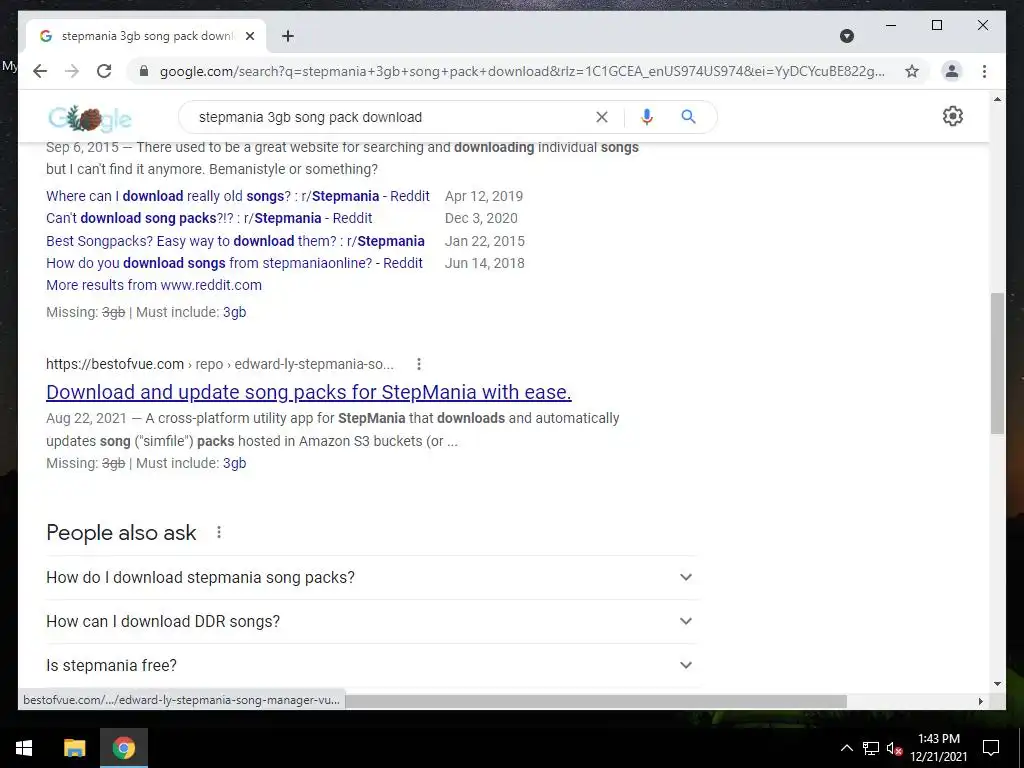Click the 'Dec 3, 2020' date text
Image resolution: width=1024 pixels, height=768 pixels.
[x=481, y=218]
